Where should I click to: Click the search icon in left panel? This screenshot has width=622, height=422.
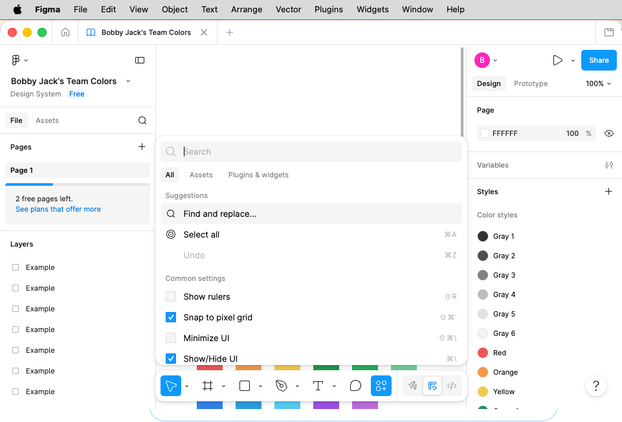point(142,120)
